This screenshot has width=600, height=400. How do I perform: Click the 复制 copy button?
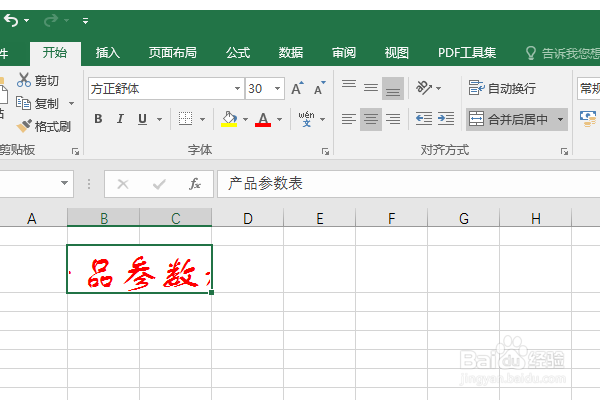point(37,103)
